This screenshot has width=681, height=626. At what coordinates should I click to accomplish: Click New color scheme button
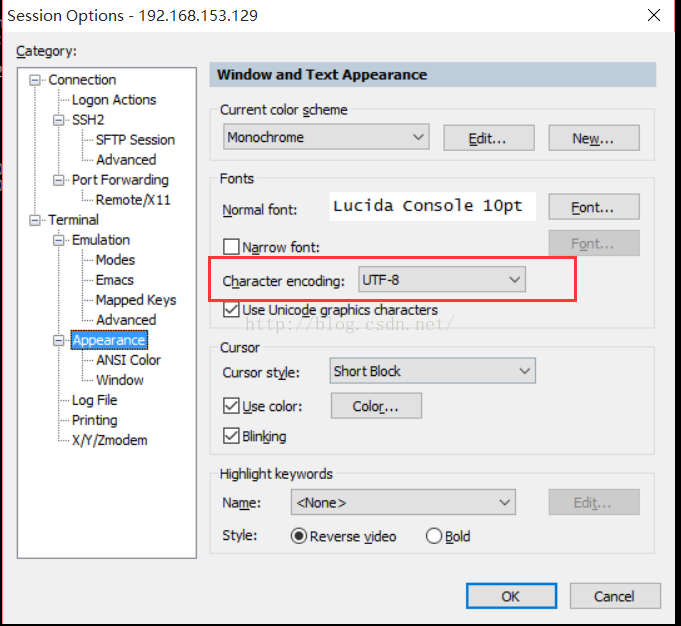(x=594, y=138)
